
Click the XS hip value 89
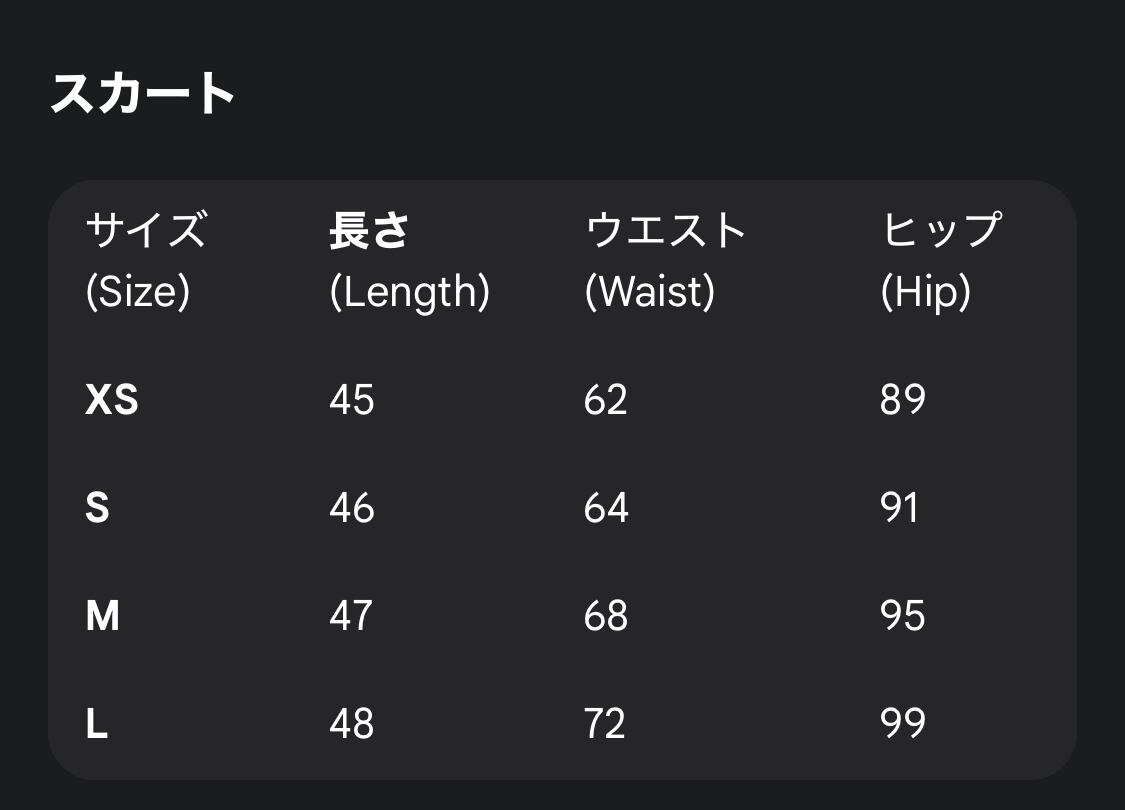click(x=903, y=400)
